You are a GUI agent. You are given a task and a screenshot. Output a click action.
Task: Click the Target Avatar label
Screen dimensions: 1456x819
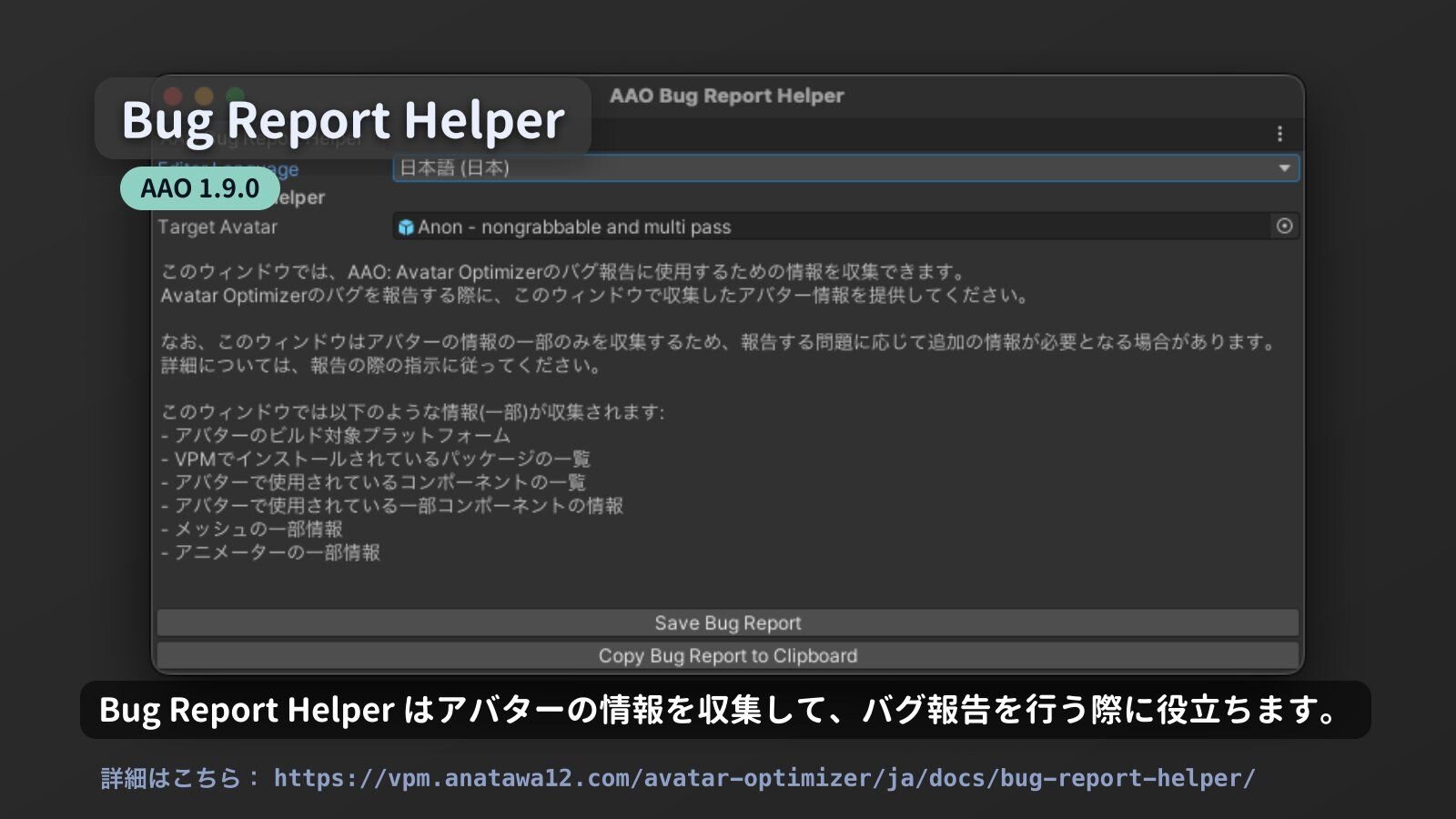click(217, 227)
